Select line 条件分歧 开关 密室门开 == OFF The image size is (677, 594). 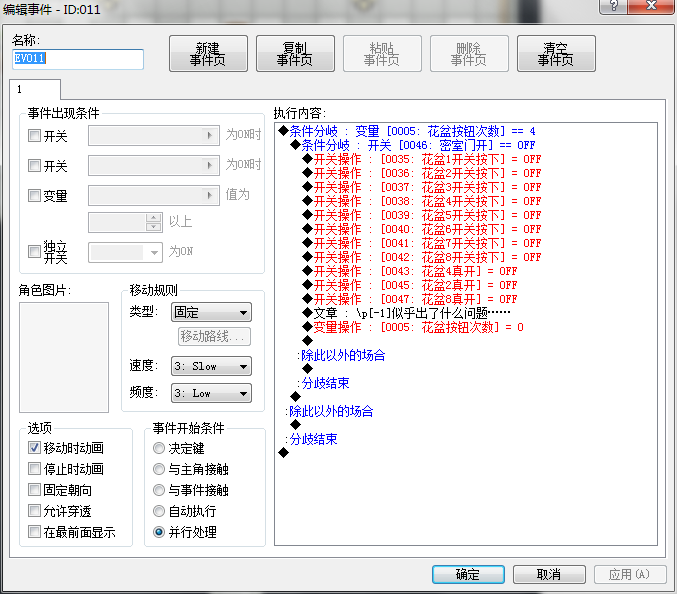(x=413, y=145)
